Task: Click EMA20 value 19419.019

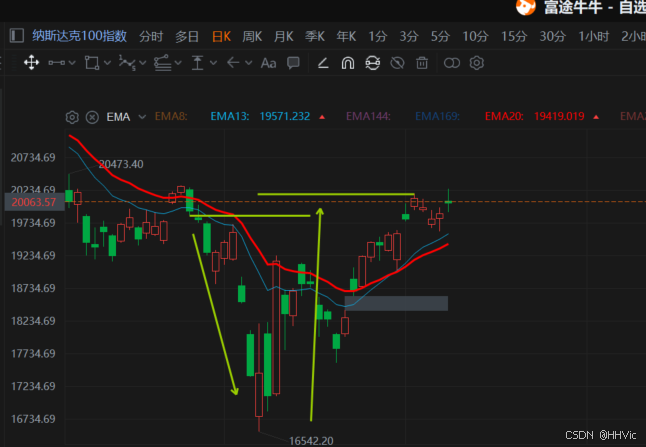Action: [559, 117]
